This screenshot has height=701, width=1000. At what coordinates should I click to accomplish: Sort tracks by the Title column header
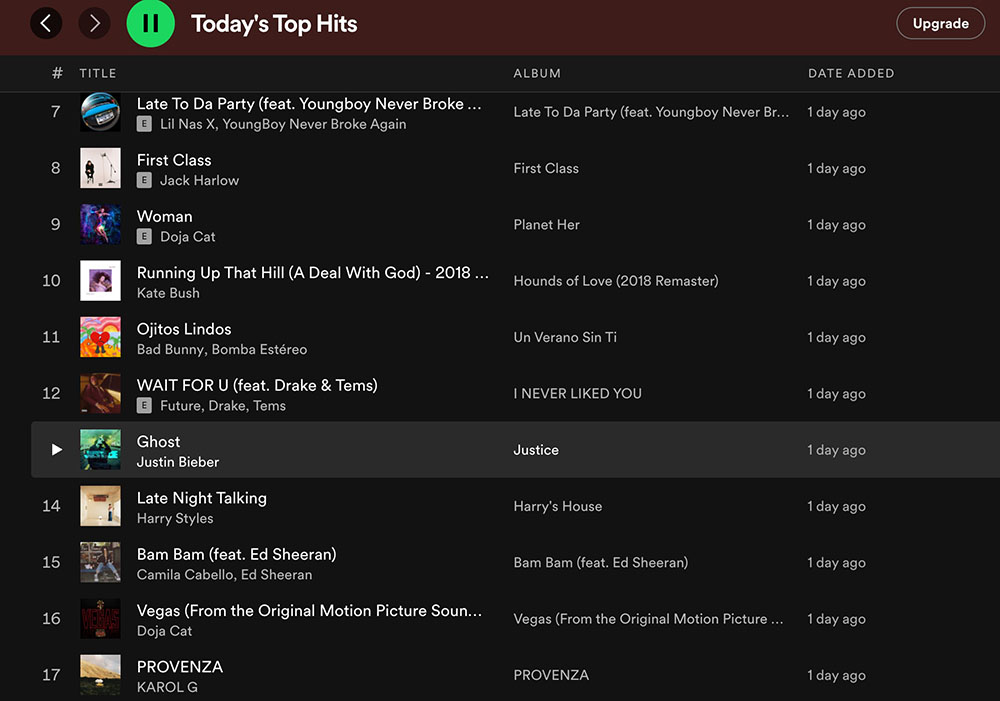(x=98, y=73)
